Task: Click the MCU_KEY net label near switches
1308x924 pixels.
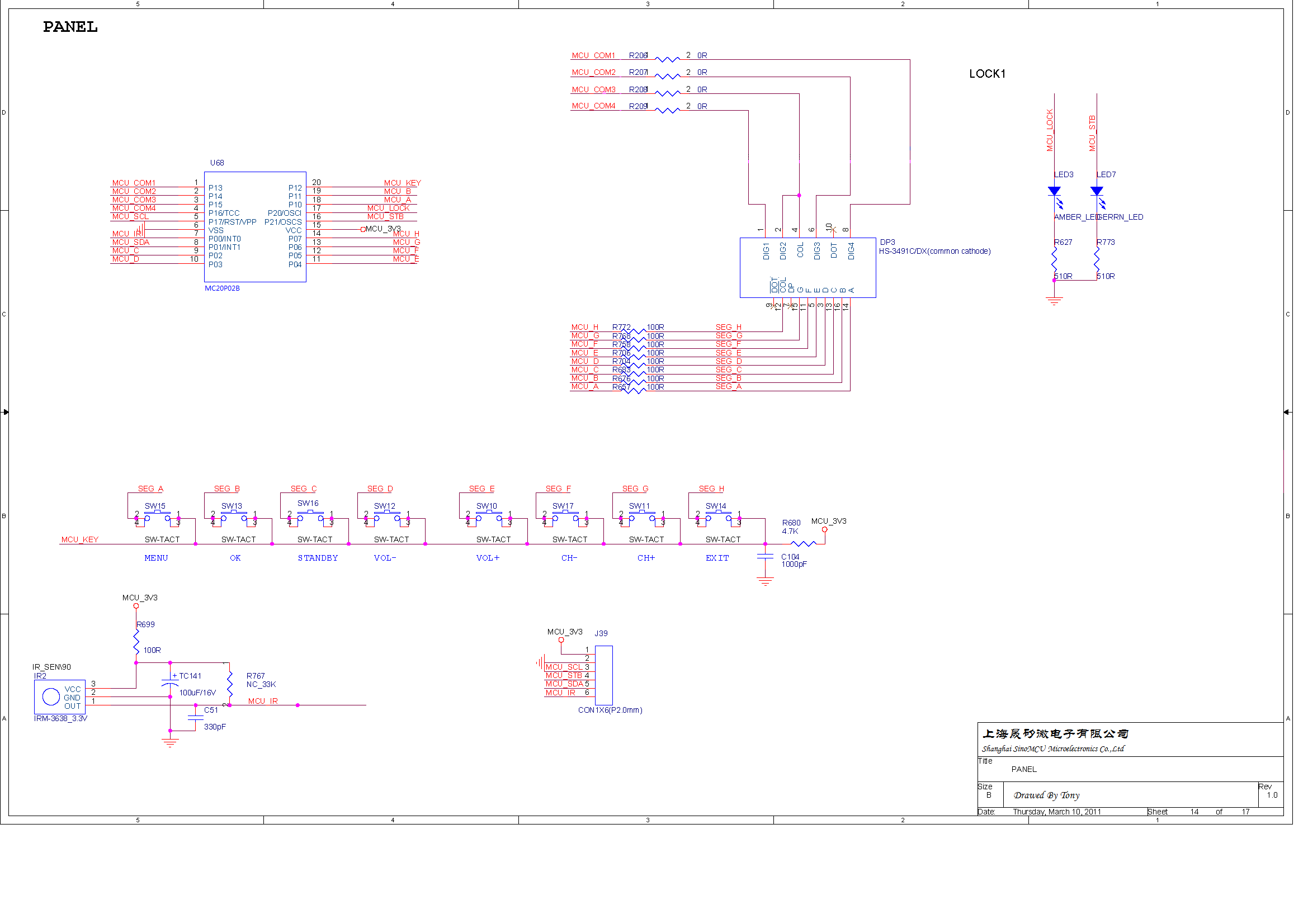Action: (80, 539)
